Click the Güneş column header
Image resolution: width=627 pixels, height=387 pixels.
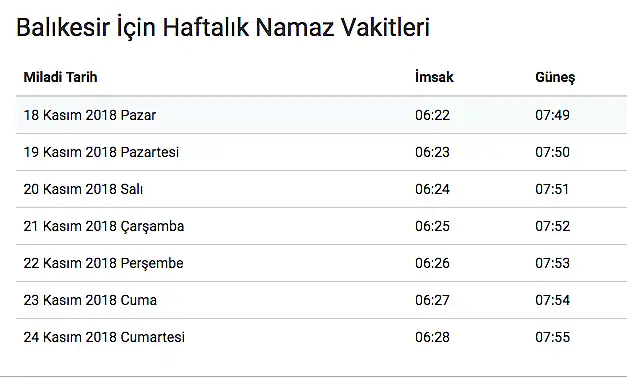555,78
